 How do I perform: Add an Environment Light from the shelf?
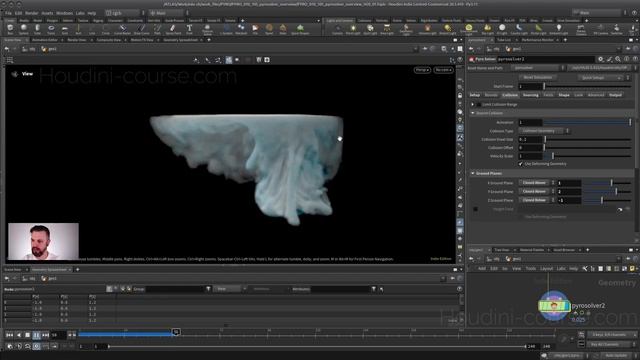tap(469, 29)
